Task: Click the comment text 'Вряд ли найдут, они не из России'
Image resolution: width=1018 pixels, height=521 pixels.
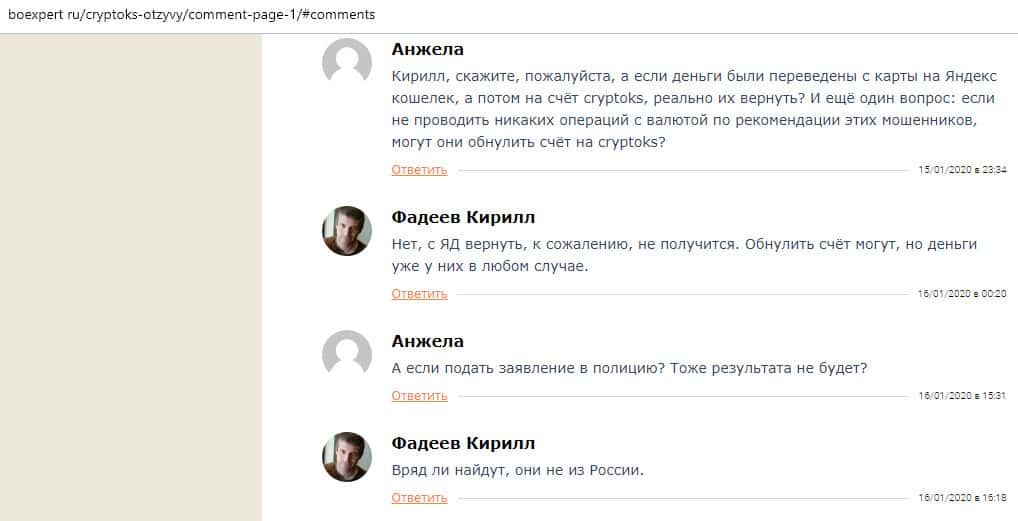Action: (x=517, y=469)
